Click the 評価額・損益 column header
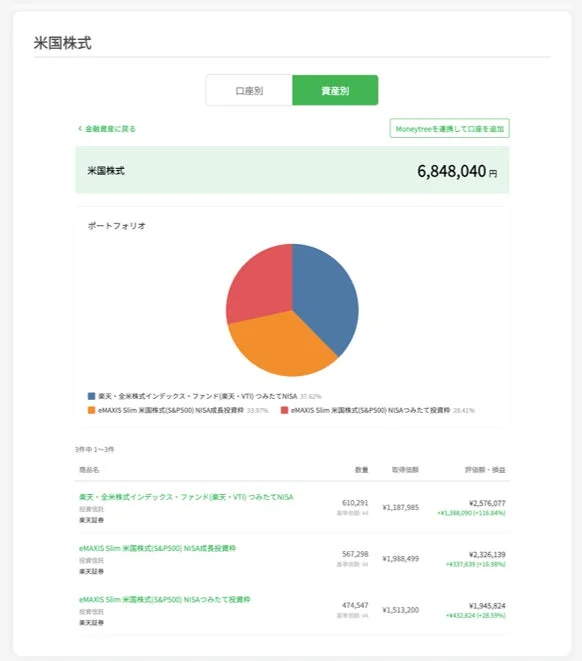Image resolution: width=582 pixels, height=661 pixels. 485,470
